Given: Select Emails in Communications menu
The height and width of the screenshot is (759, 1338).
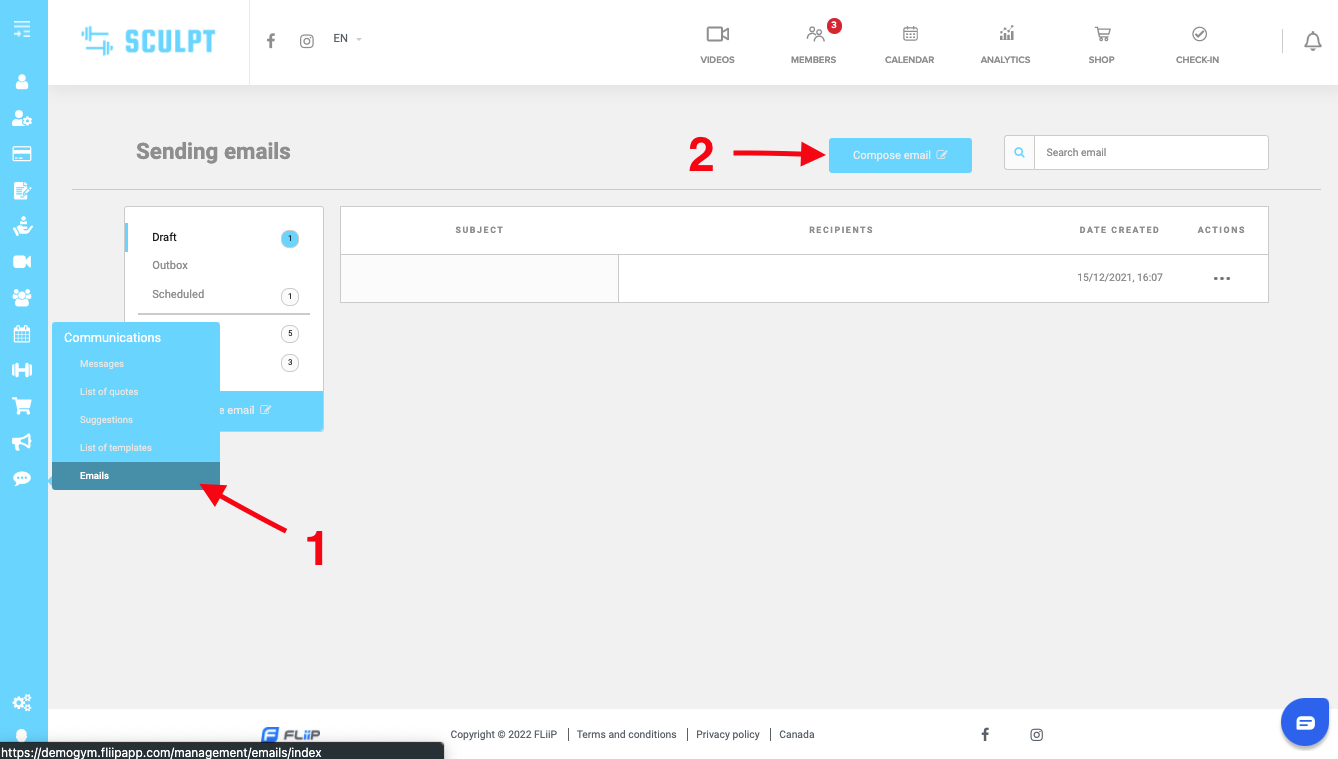Looking at the screenshot, I should pos(95,476).
